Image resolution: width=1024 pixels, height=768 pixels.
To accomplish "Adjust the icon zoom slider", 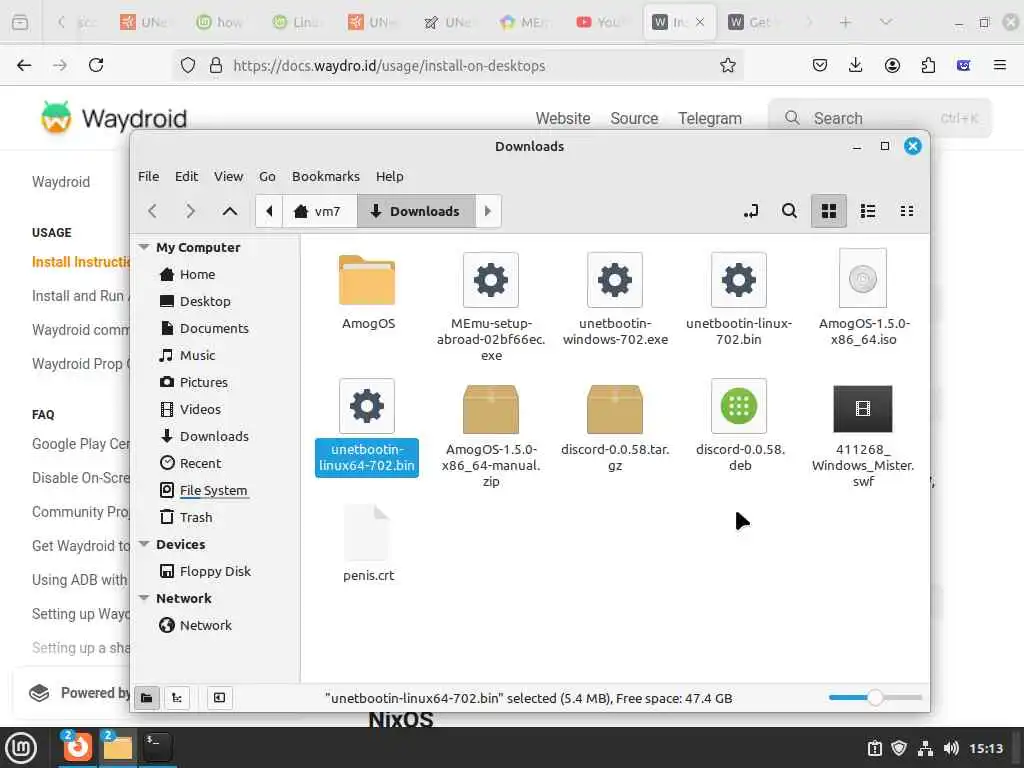I will pos(875,697).
